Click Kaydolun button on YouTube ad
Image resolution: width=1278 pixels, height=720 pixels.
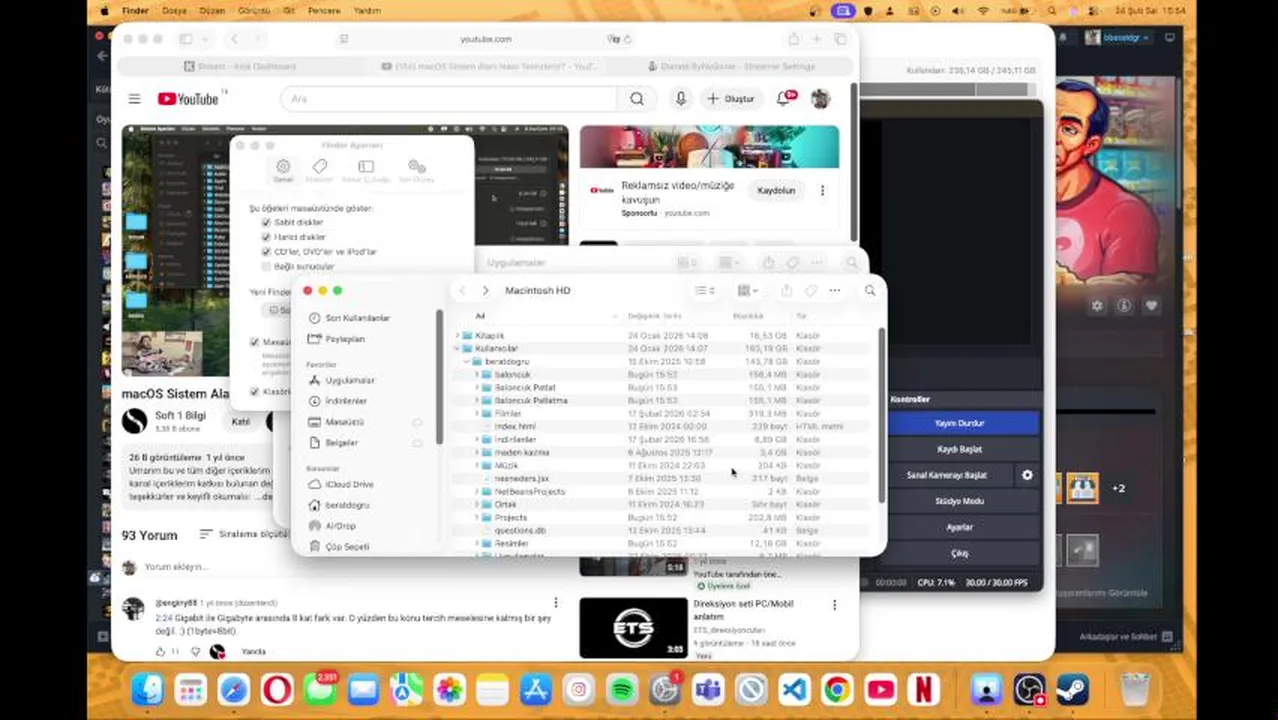pos(776,191)
